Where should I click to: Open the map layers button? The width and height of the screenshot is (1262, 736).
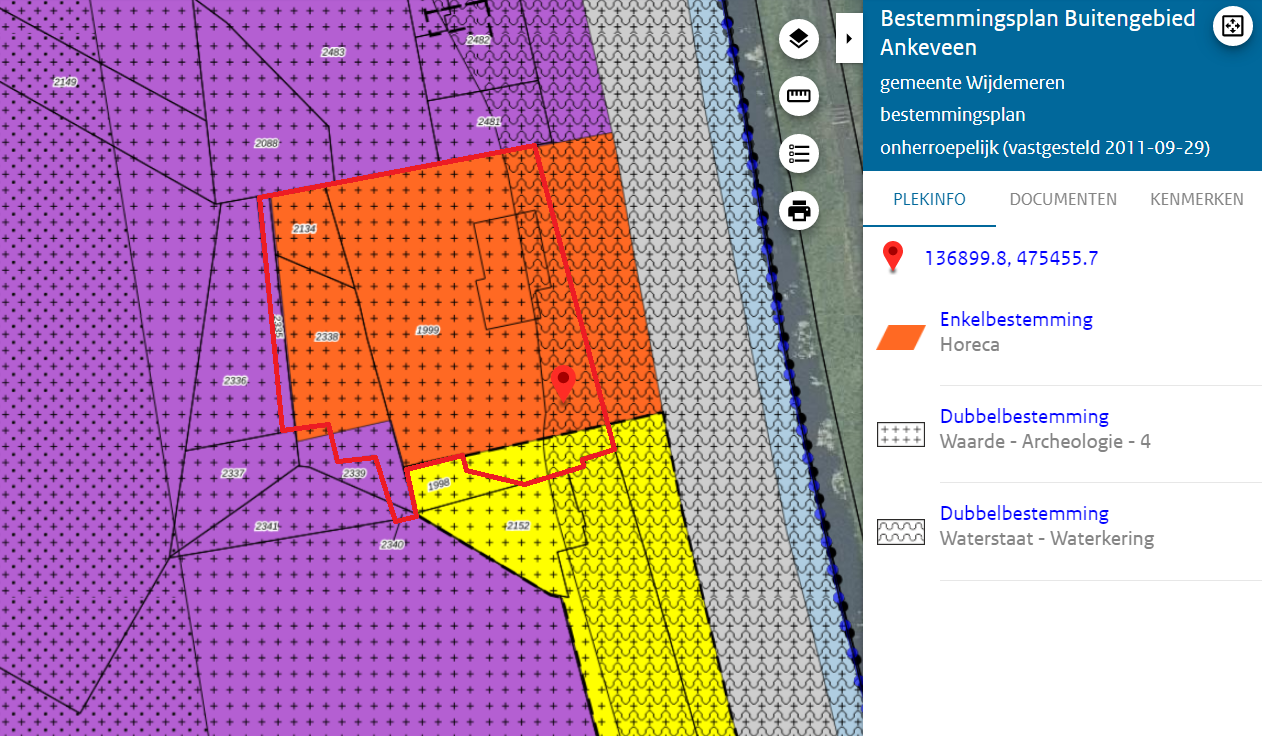(x=798, y=40)
